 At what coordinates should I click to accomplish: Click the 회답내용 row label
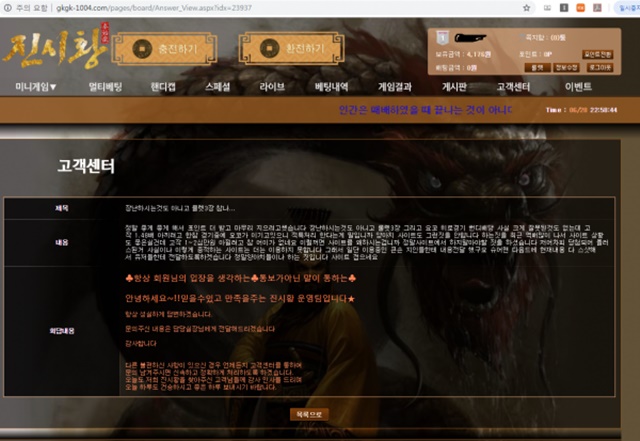pos(62,331)
